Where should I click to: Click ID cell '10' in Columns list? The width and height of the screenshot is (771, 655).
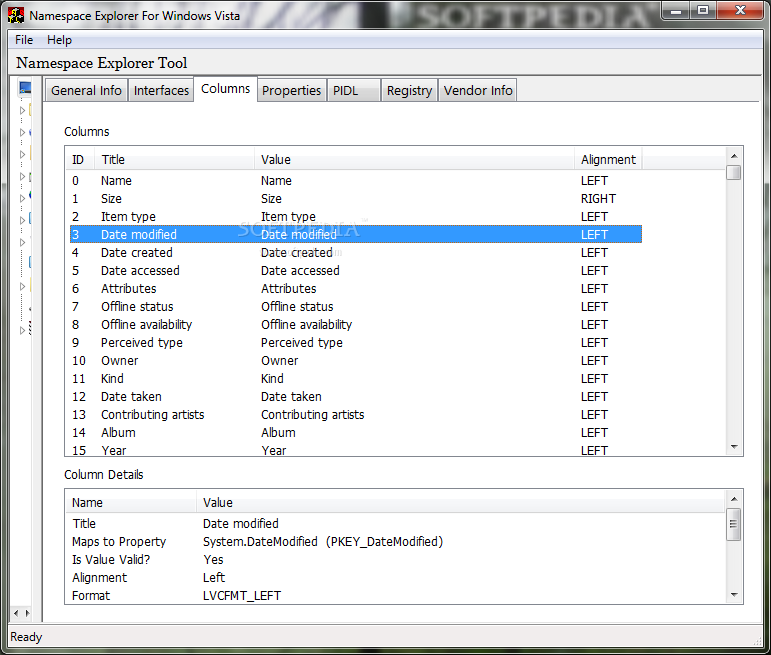click(x=79, y=361)
